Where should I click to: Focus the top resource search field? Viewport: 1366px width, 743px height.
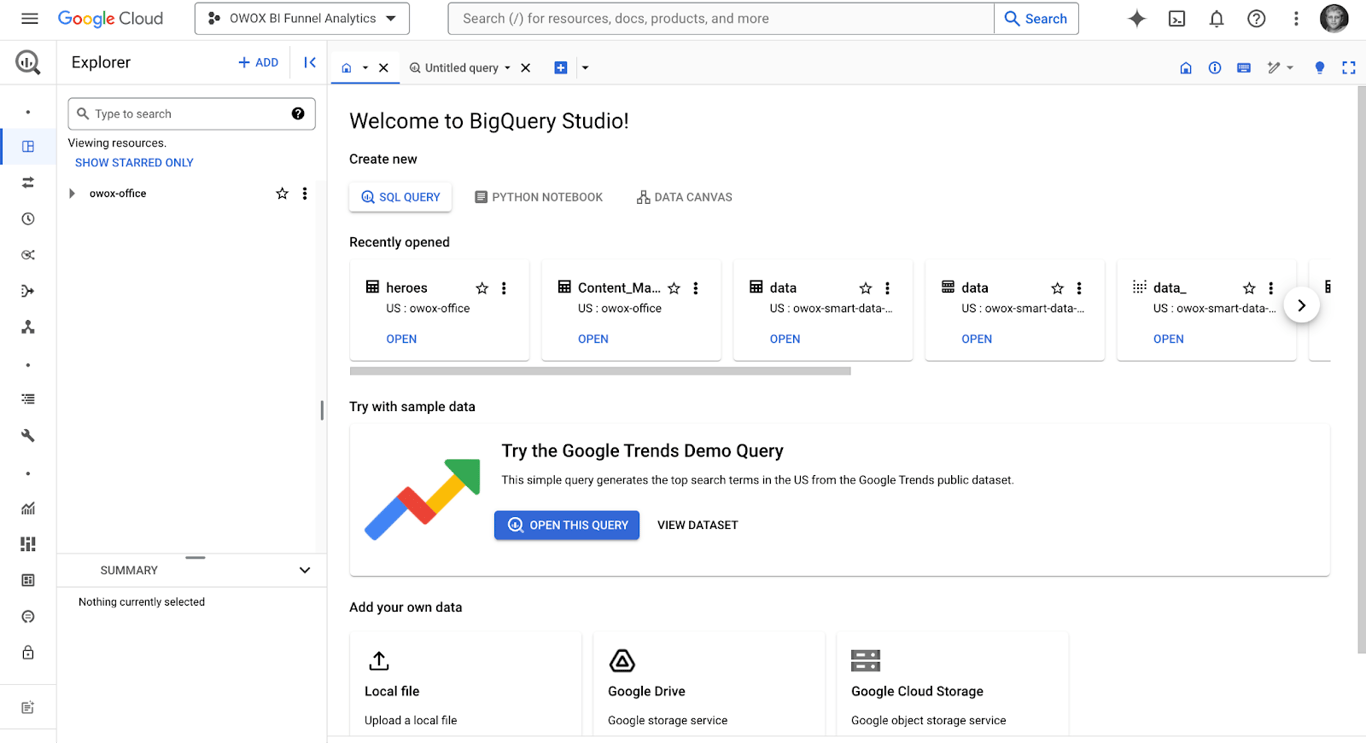[x=721, y=19]
